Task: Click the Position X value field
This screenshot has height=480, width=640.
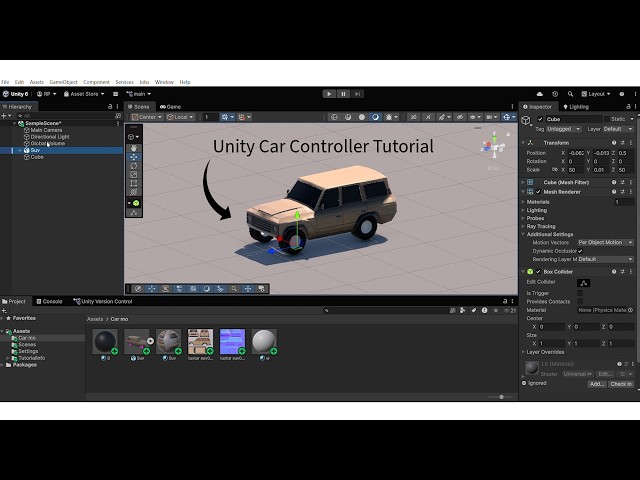Action: pyautogui.click(x=577, y=153)
